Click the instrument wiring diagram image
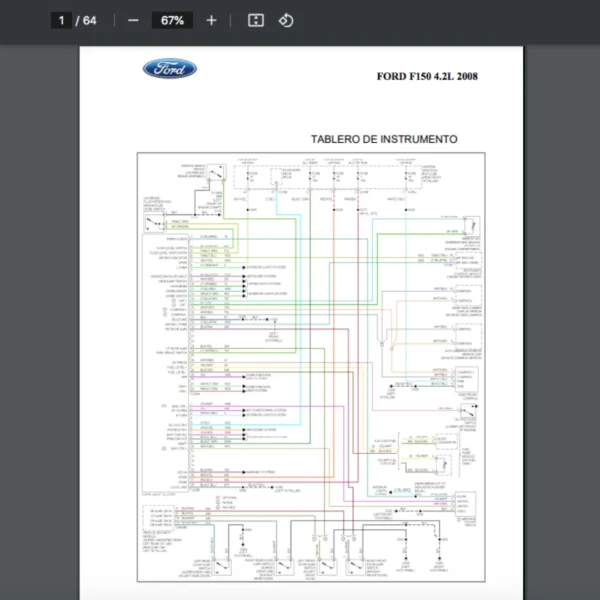This screenshot has height=600, width=600. pos(311,367)
